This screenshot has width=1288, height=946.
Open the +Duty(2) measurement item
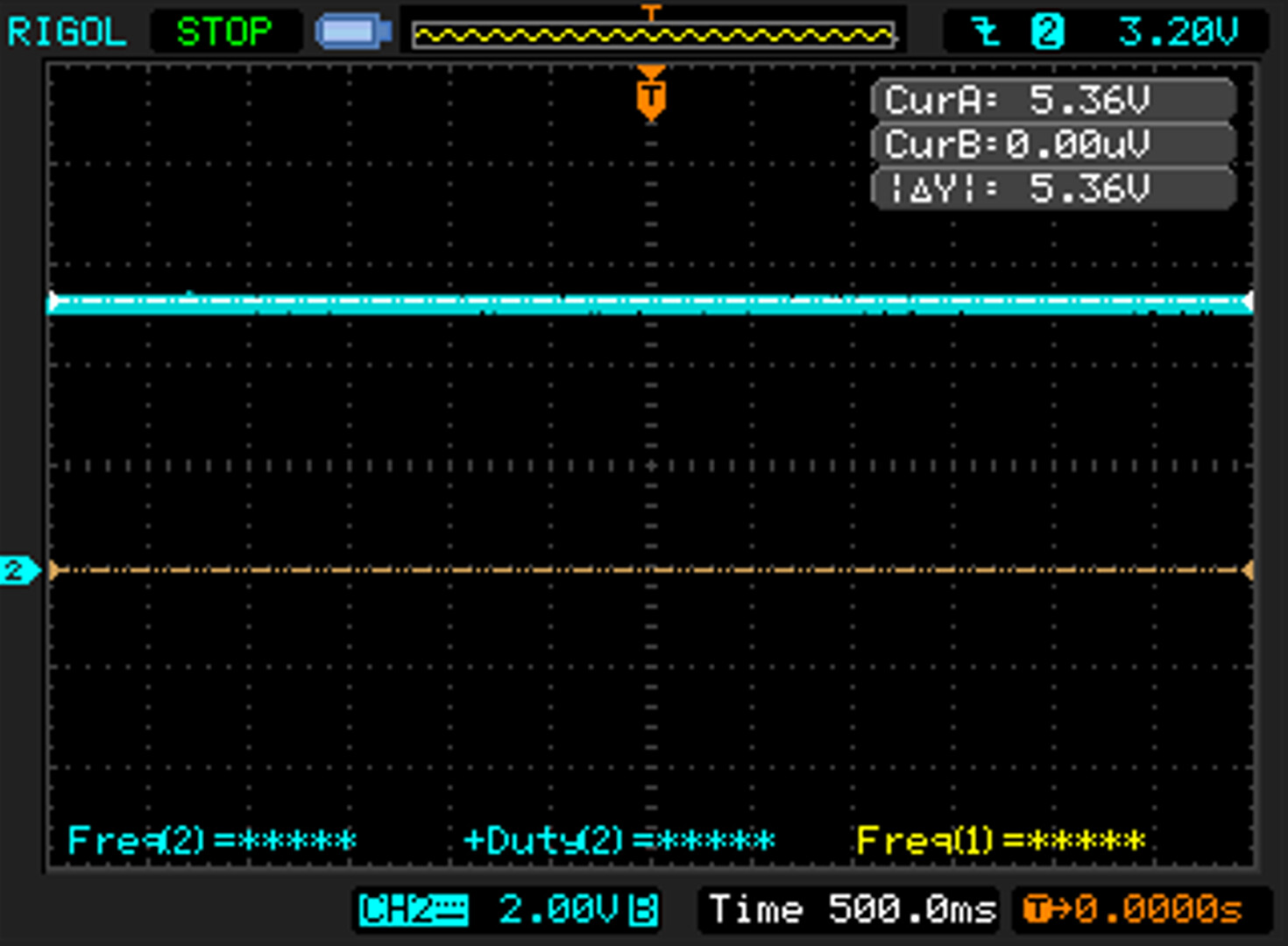[619, 841]
